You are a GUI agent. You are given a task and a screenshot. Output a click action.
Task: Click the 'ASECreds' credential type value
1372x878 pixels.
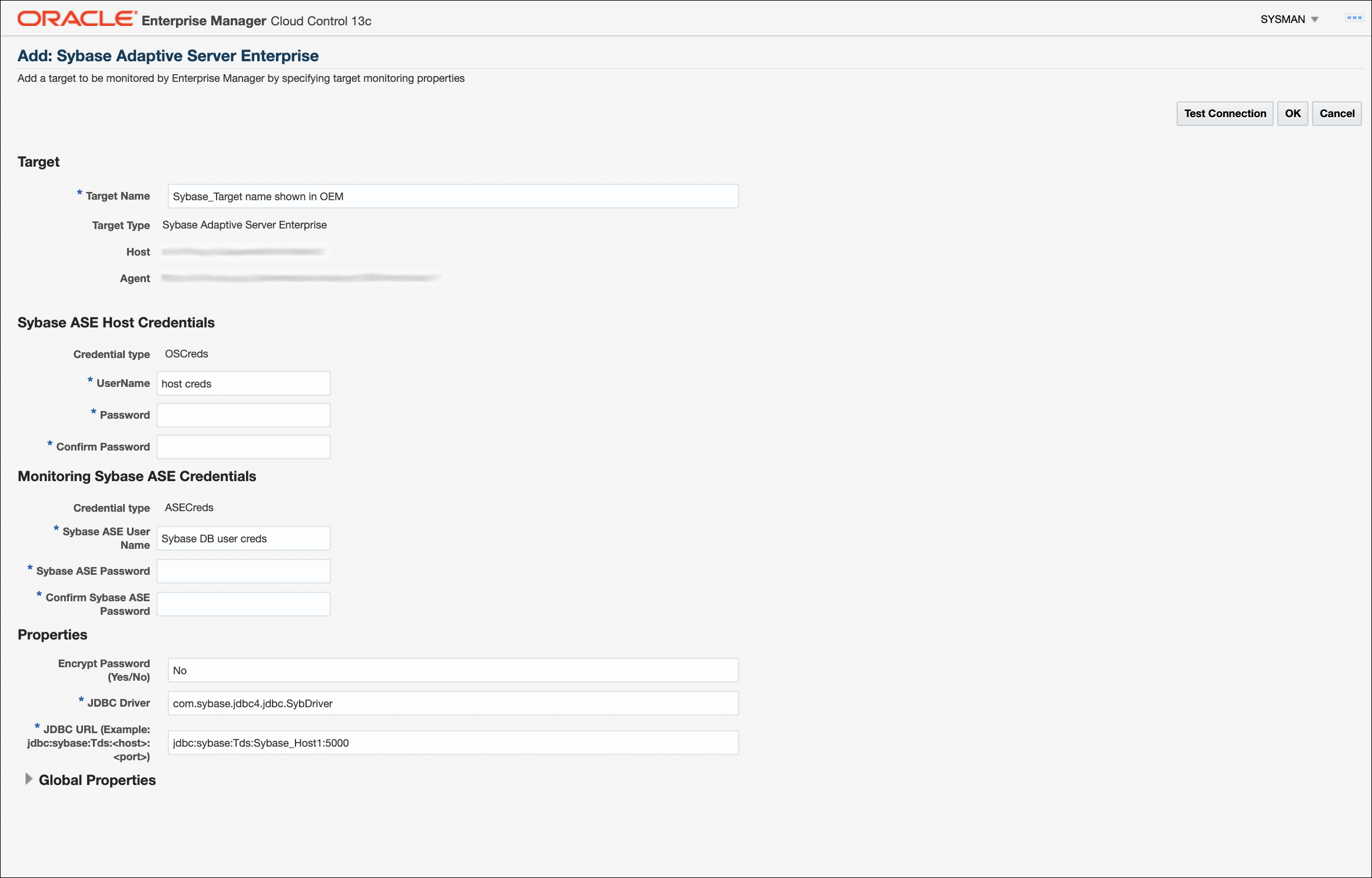[x=189, y=508]
